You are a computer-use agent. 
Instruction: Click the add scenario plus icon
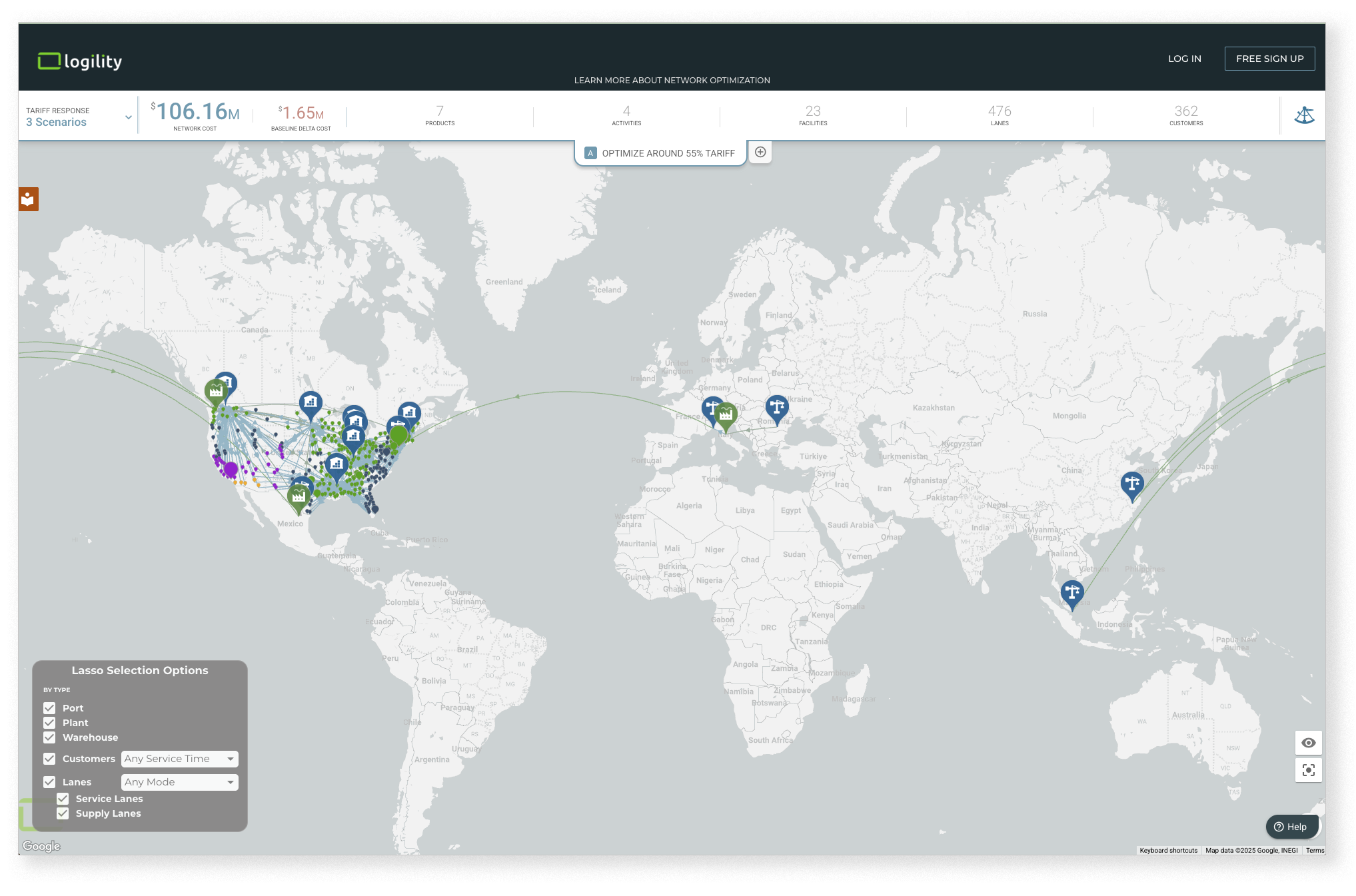[x=760, y=152]
